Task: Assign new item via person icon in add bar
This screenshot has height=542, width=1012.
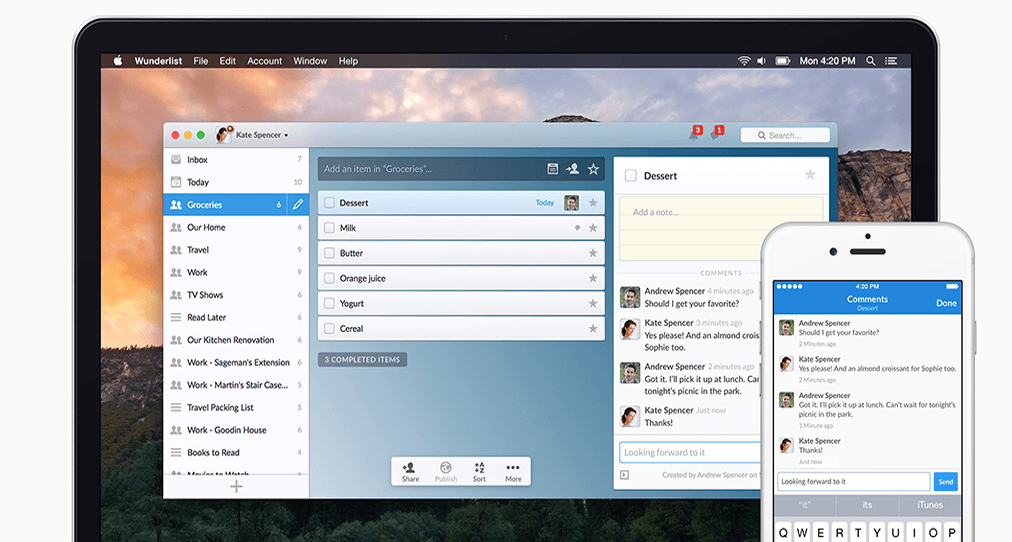Action: (572, 169)
